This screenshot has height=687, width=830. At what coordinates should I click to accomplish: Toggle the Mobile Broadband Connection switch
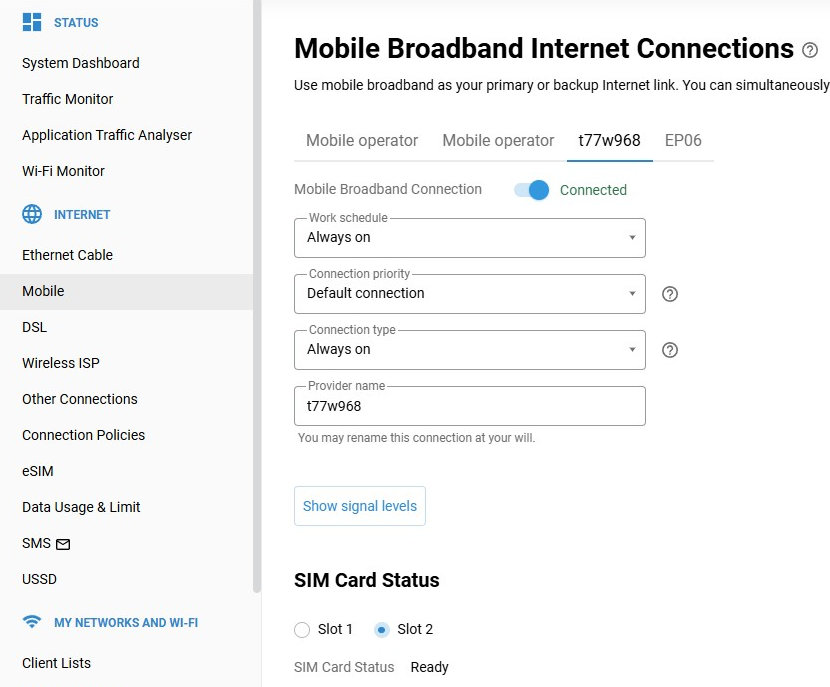(x=532, y=190)
